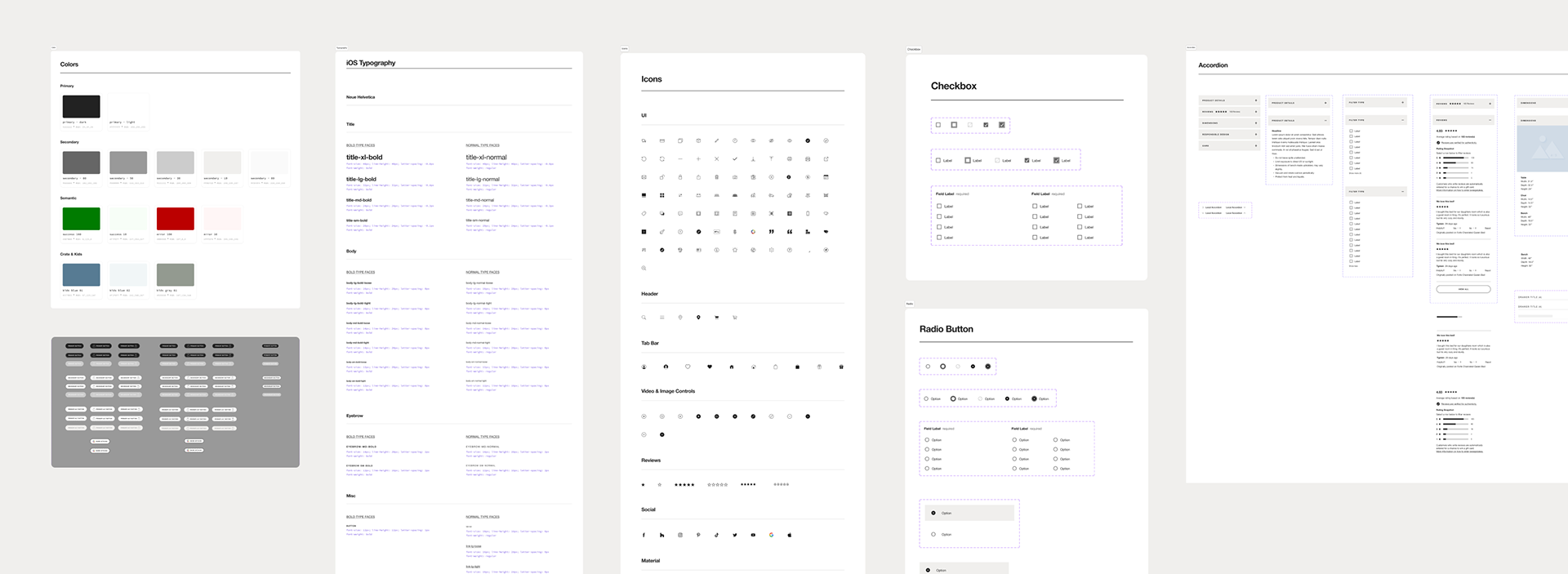Collapse the expanded REVIEWS accordion showing 4.83

click(x=1463, y=120)
